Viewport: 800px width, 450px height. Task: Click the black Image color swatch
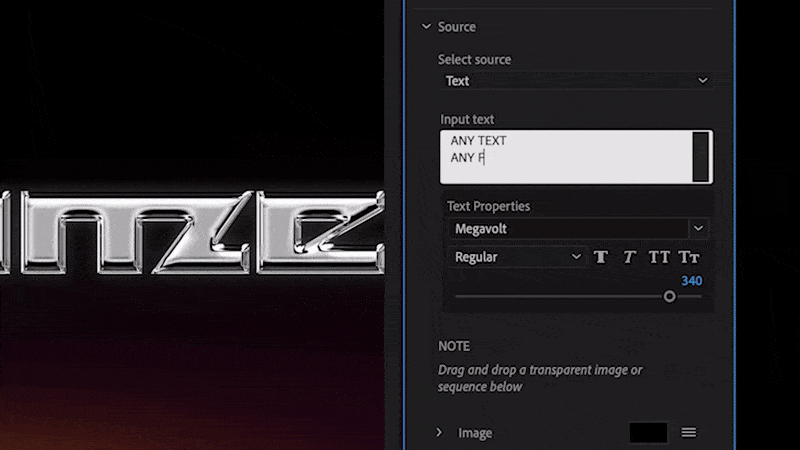point(648,432)
